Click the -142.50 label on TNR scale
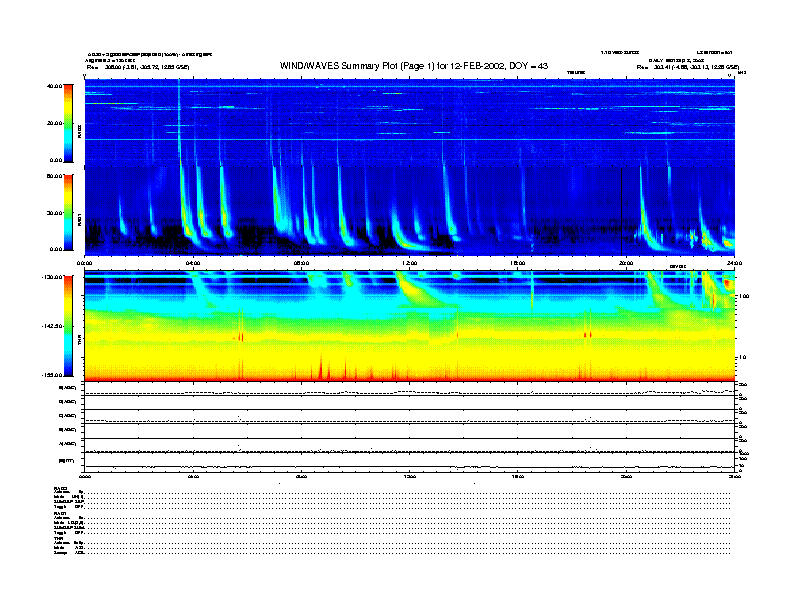The height and width of the screenshot is (612, 792). tap(52, 326)
